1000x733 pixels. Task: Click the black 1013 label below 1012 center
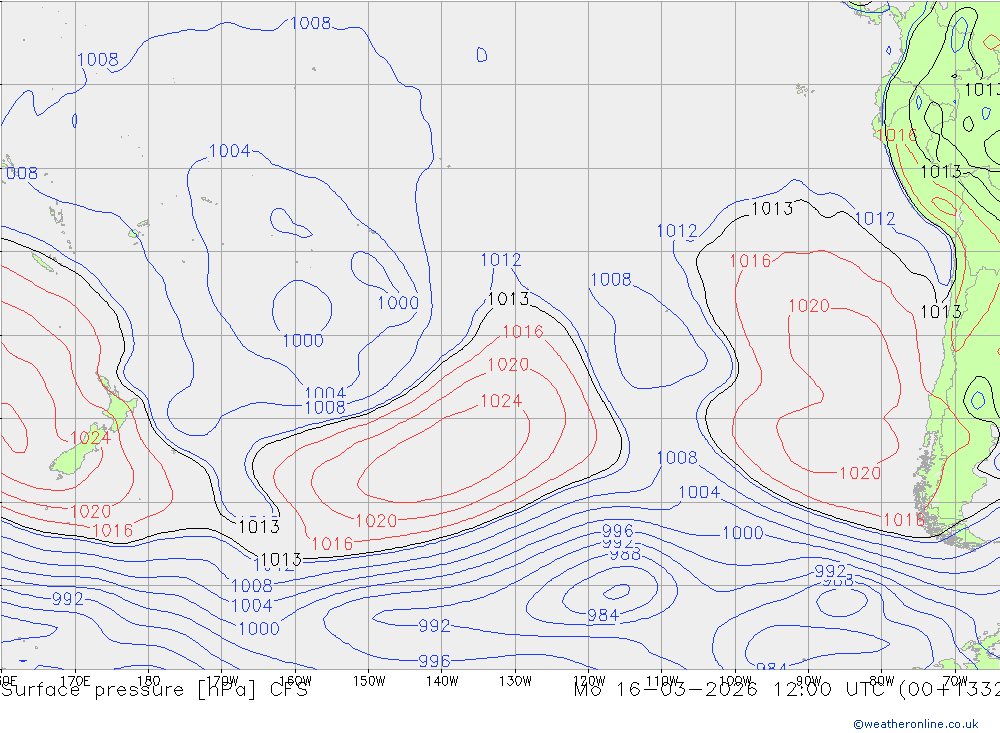508,299
